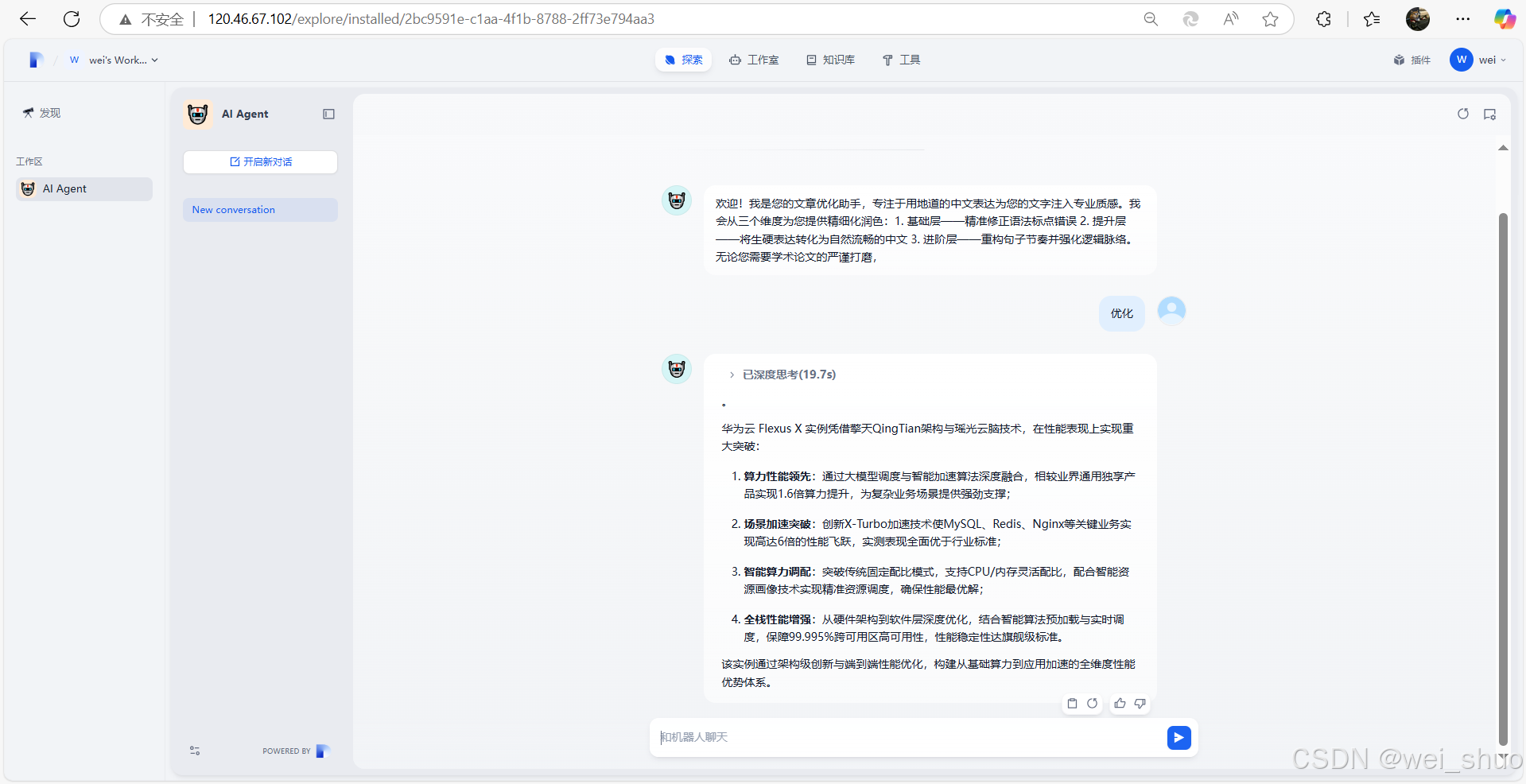
Task: Start a new chat with 开启新对话
Action: pos(260,161)
